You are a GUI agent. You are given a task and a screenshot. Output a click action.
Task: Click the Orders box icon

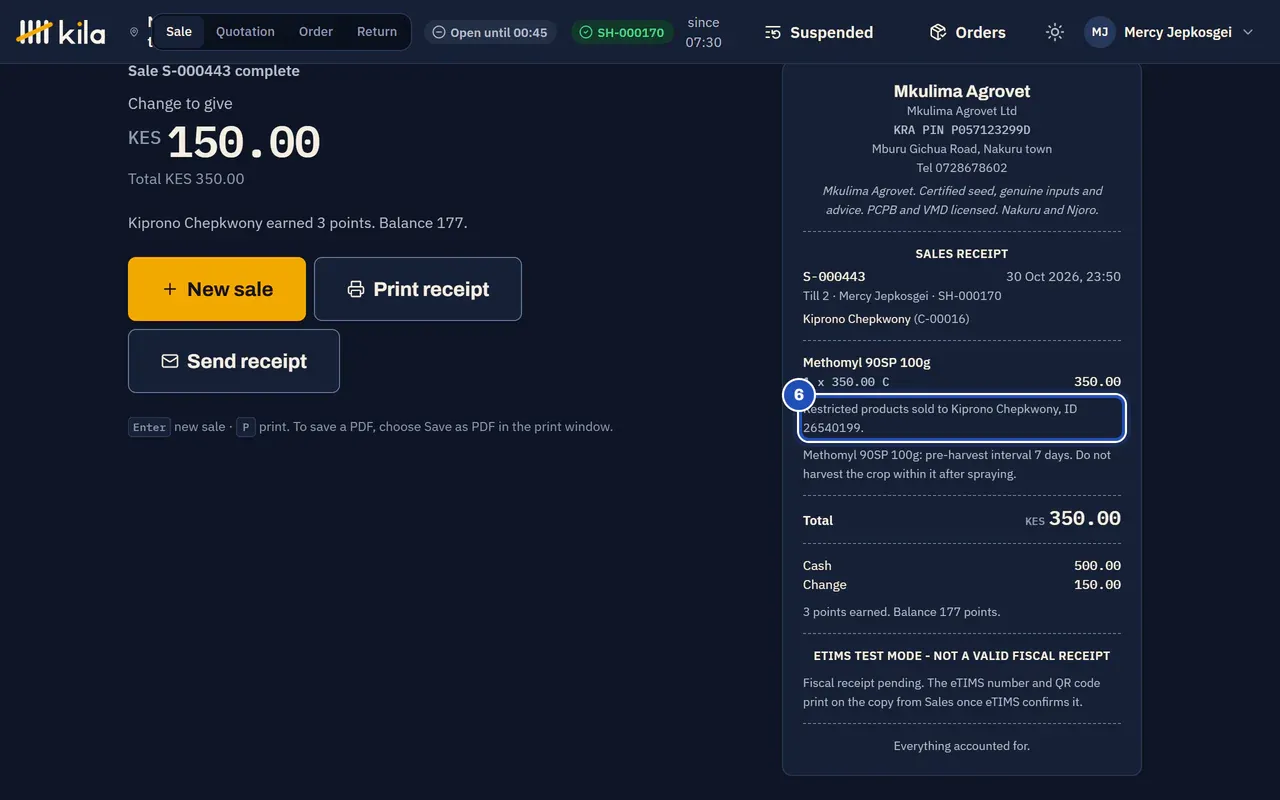point(938,32)
